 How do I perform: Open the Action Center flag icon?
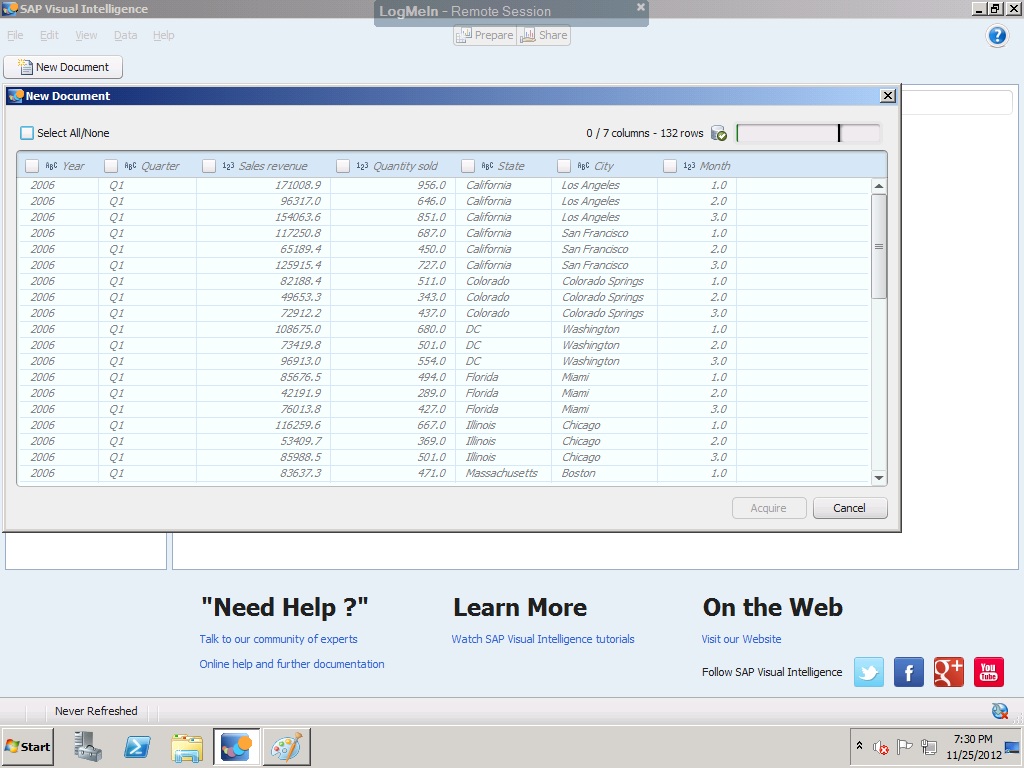tap(904, 746)
